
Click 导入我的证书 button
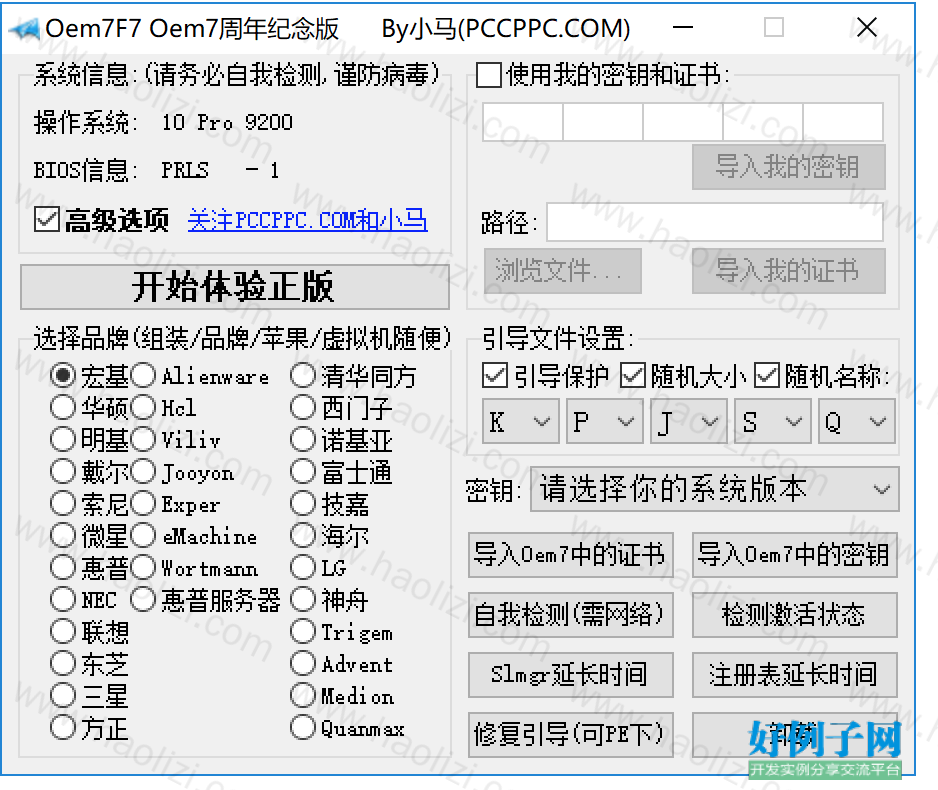tap(788, 271)
